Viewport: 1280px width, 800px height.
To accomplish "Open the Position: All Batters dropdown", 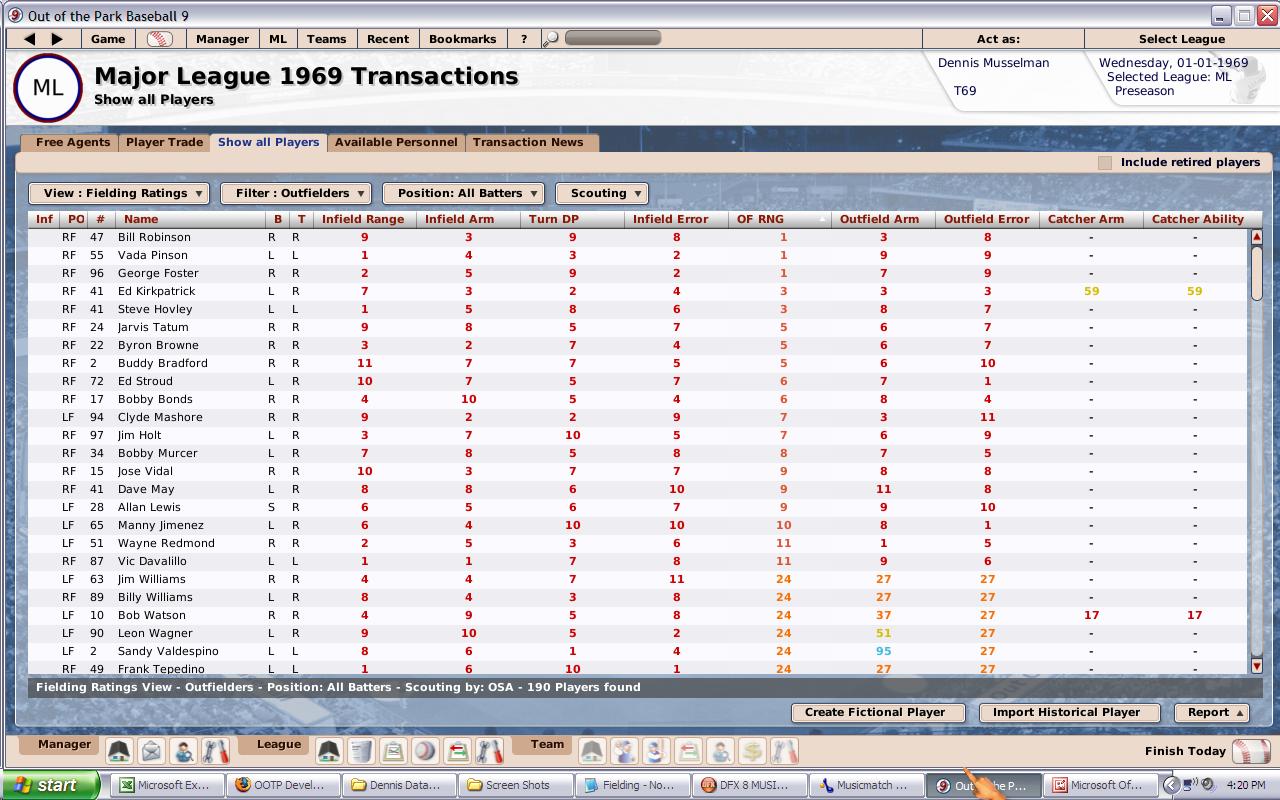I will coord(463,193).
